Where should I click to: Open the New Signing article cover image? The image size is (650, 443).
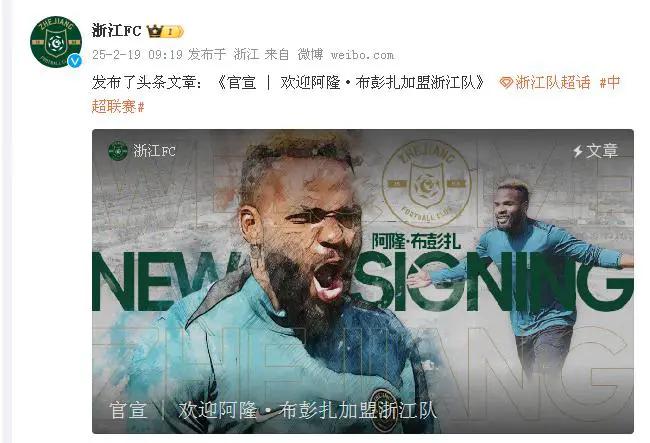pyautogui.click(x=363, y=281)
